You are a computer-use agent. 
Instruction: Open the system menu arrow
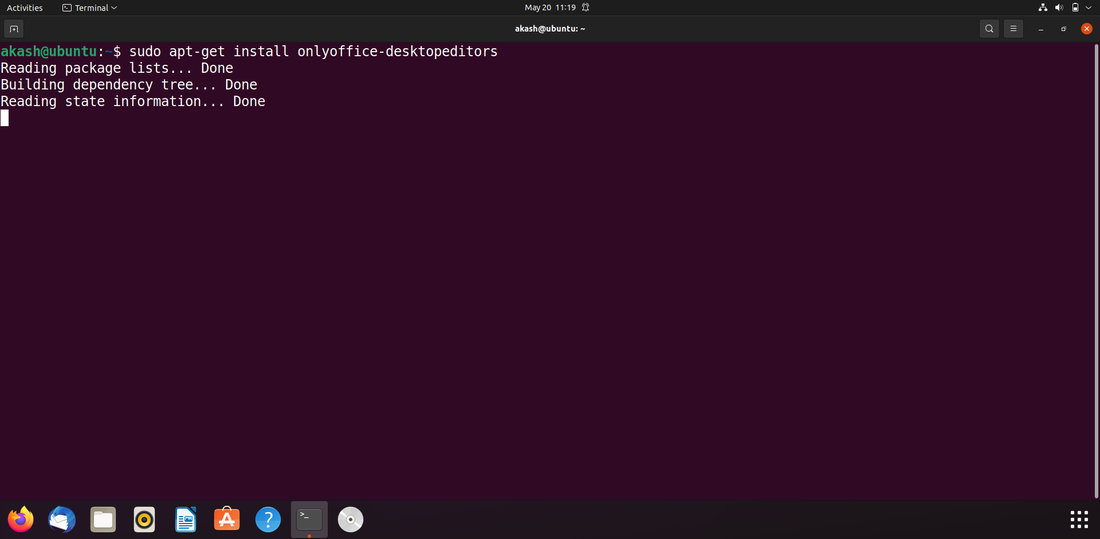(1089, 8)
